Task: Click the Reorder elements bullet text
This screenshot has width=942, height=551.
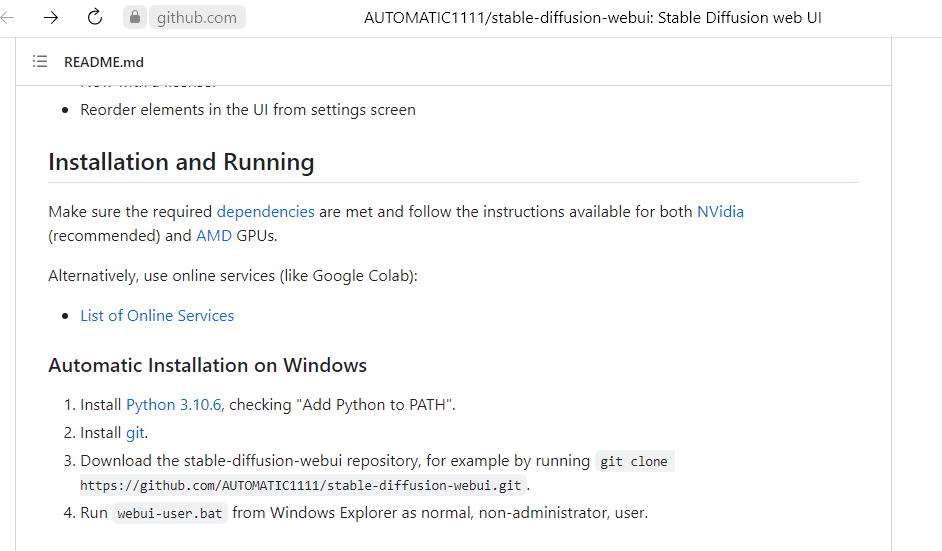Action: pyautogui.click(x=248, y=110)
